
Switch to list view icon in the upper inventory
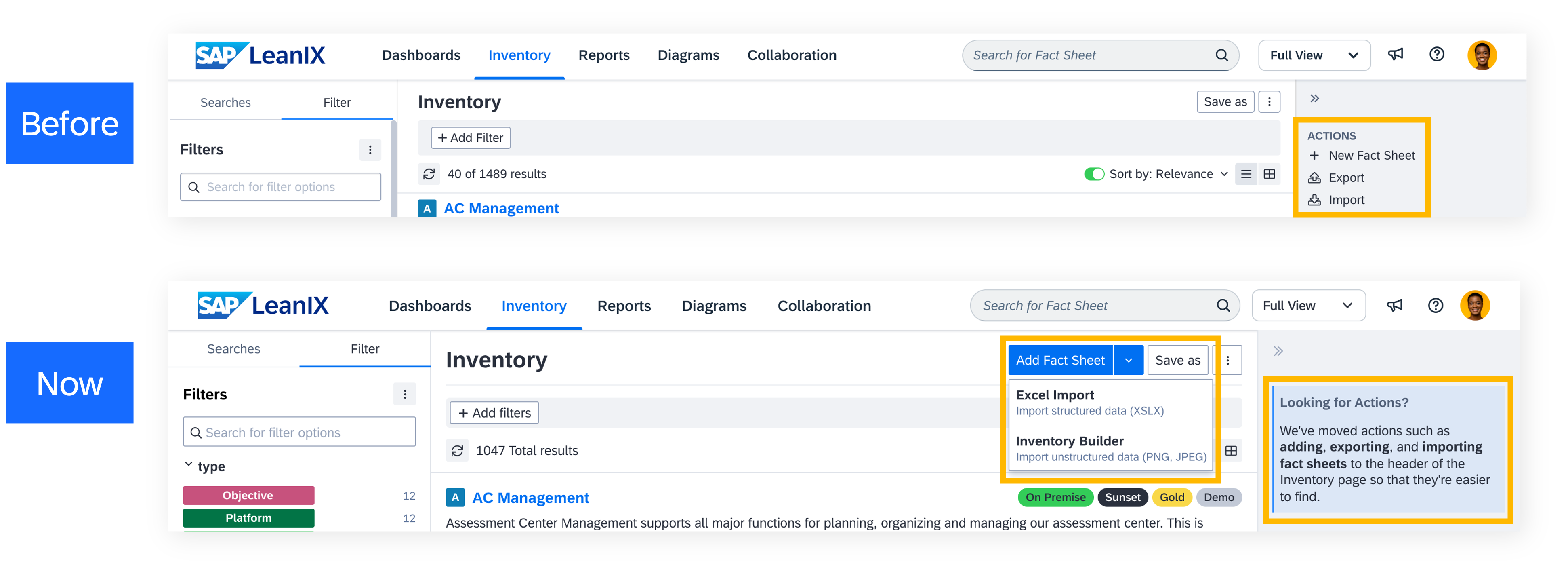pos(1246,174)
